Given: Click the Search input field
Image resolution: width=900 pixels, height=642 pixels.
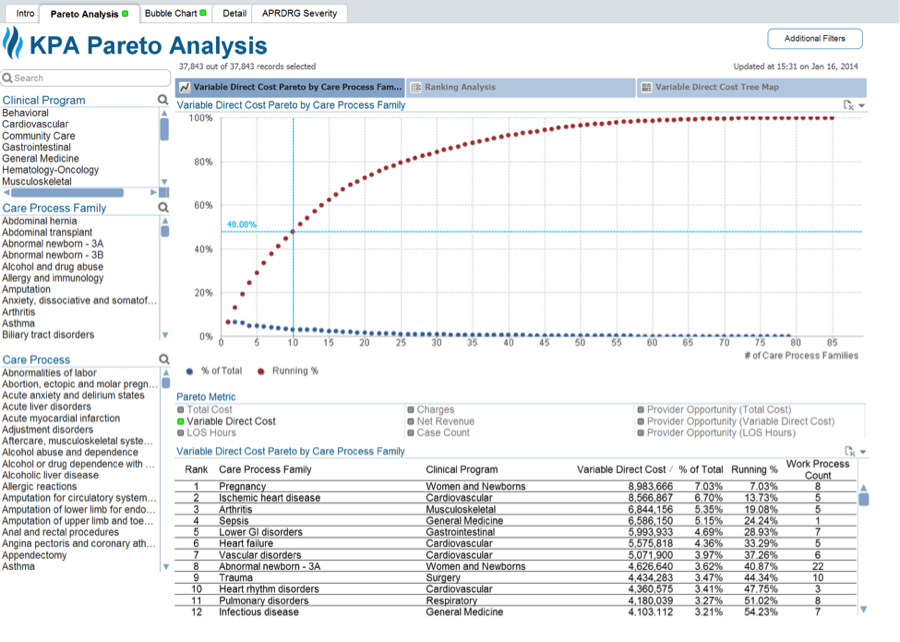Looking at the screenshot, I should (x=90, y=78).
